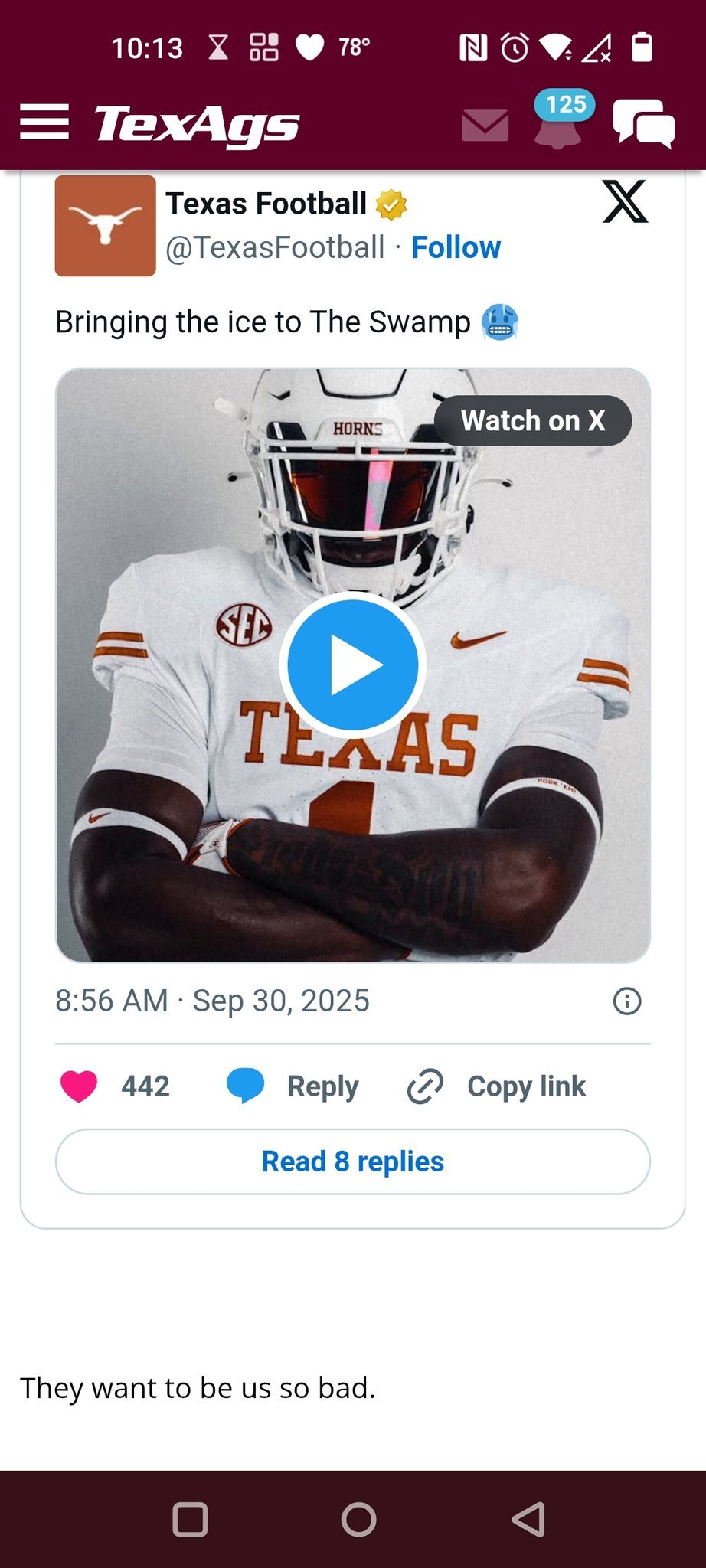Image resolution: width=706 pixels, height=1568 pixels.
Task: Tap the copy link chain icon
Action: [x=425, y=1086]
